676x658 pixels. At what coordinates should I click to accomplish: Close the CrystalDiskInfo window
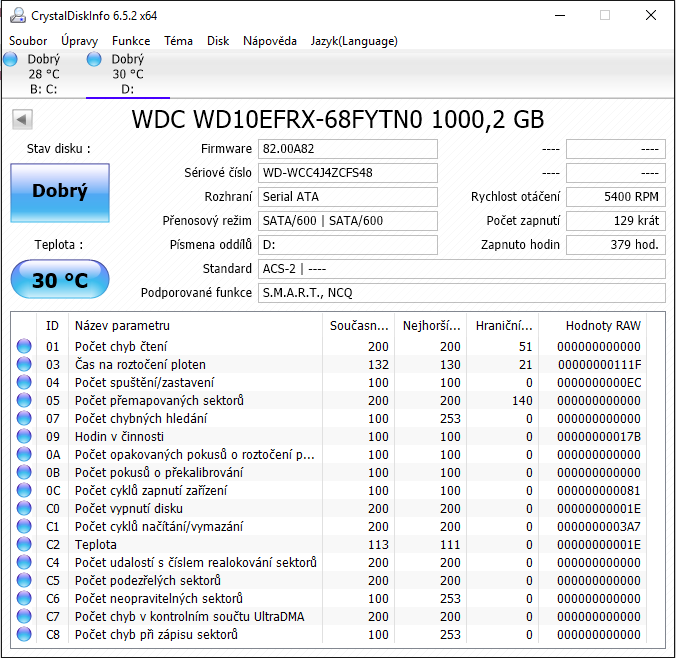click(651, 16)
